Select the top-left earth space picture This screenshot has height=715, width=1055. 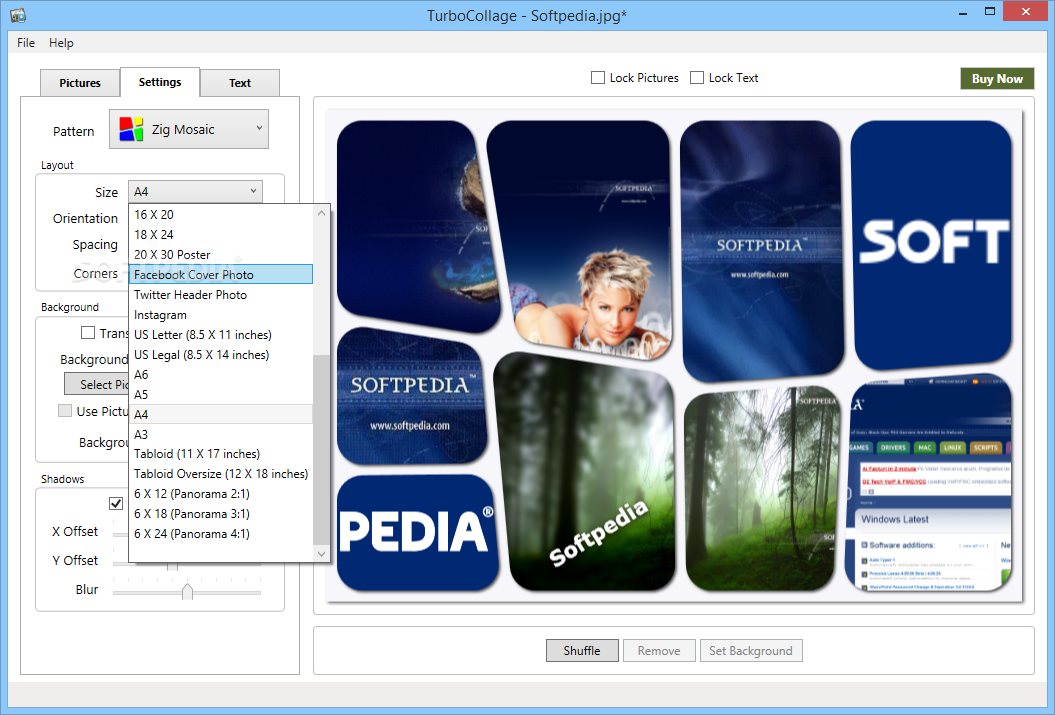(x=417, y=225)
